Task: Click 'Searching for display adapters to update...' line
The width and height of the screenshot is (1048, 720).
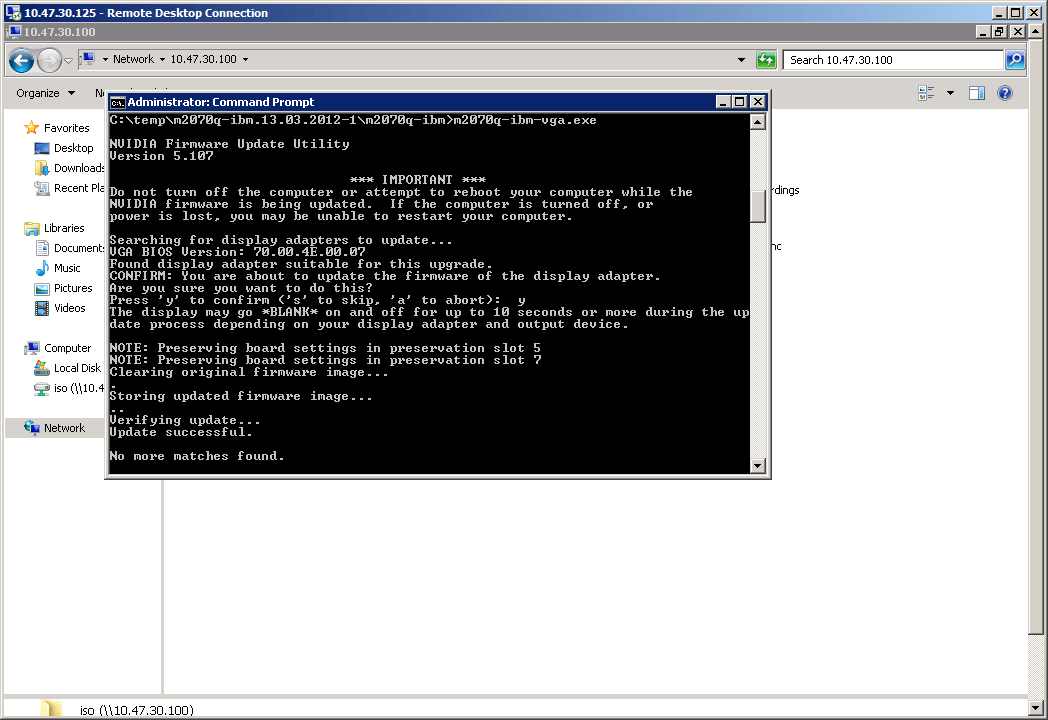Action: pos(281,241)
